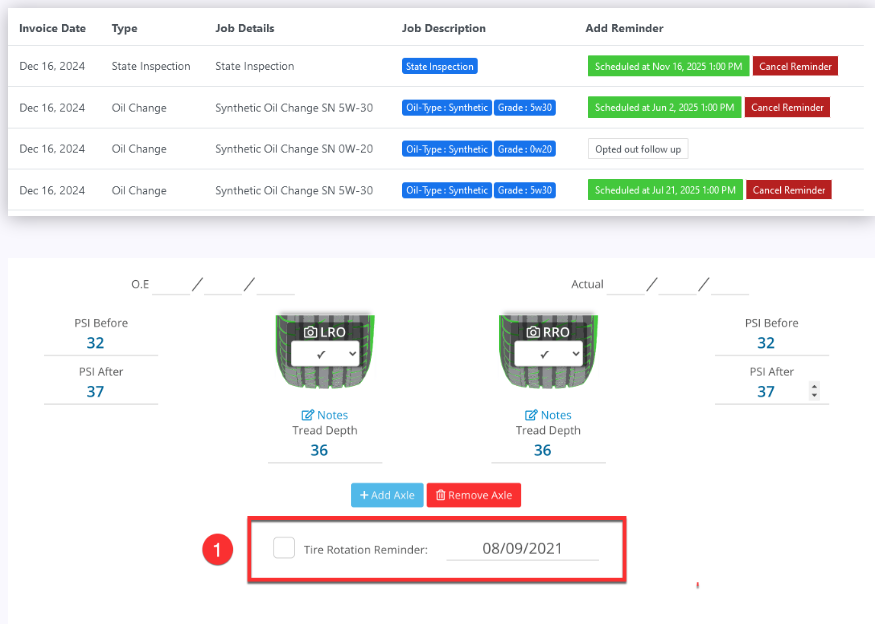The image size is (875, 624).
Task: Click the left Tread Depth value field
Action: (324, 452)
